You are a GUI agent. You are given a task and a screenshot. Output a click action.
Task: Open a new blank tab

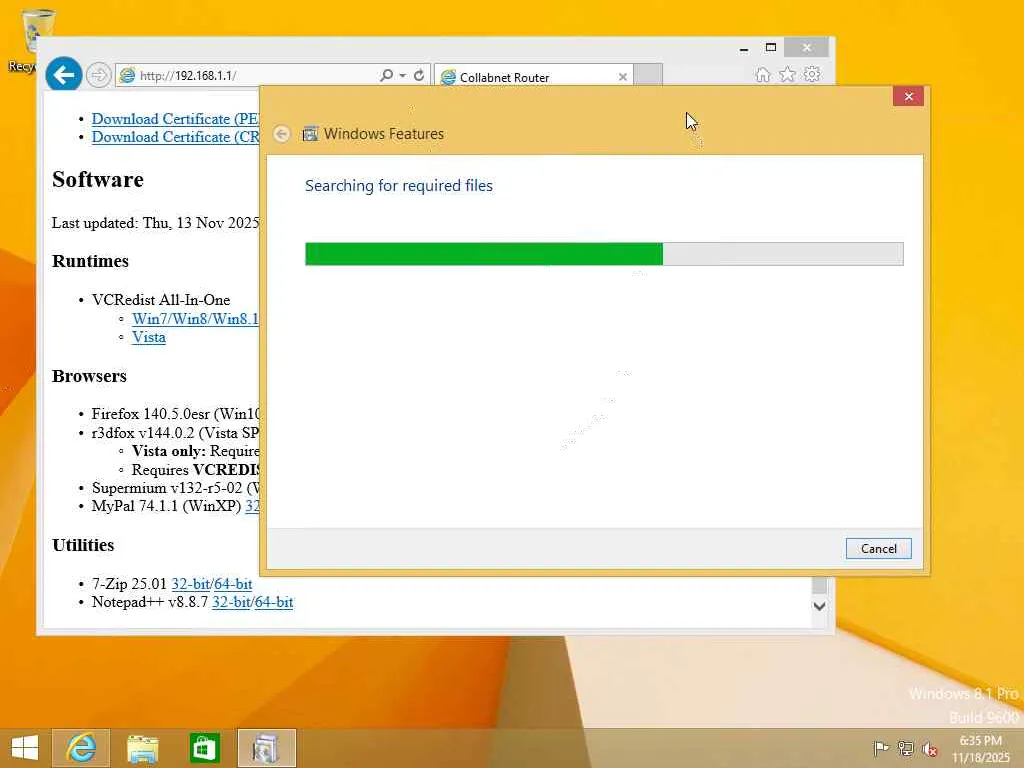tap(648, 74)
